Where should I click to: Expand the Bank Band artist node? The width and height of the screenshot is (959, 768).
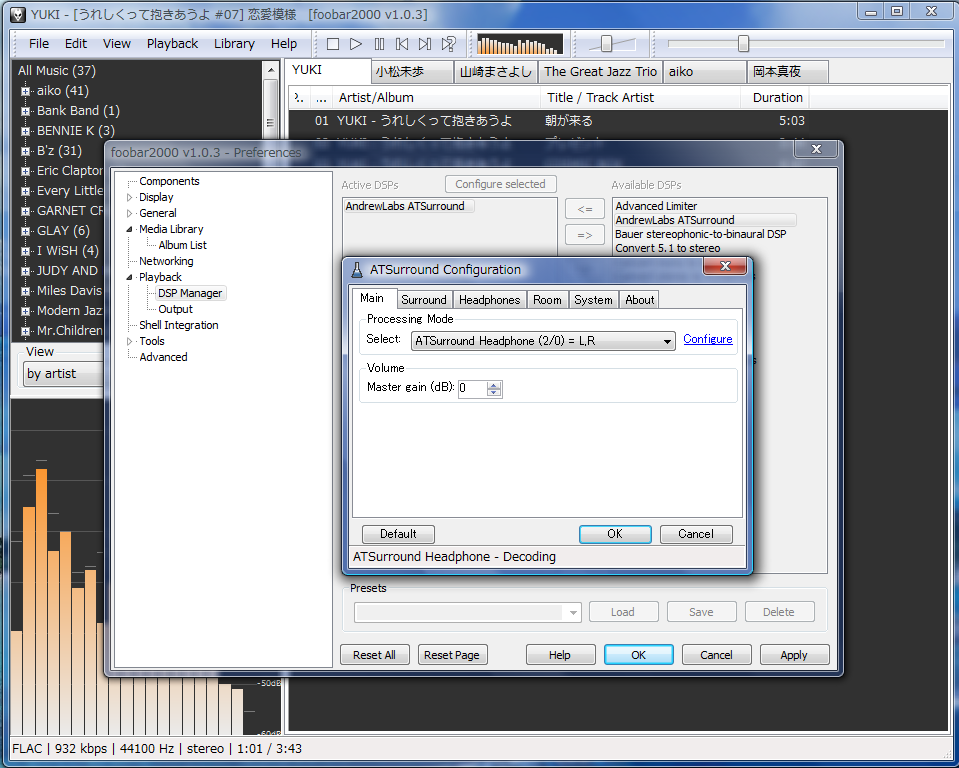pyautogui.click(x=26, y=111)
